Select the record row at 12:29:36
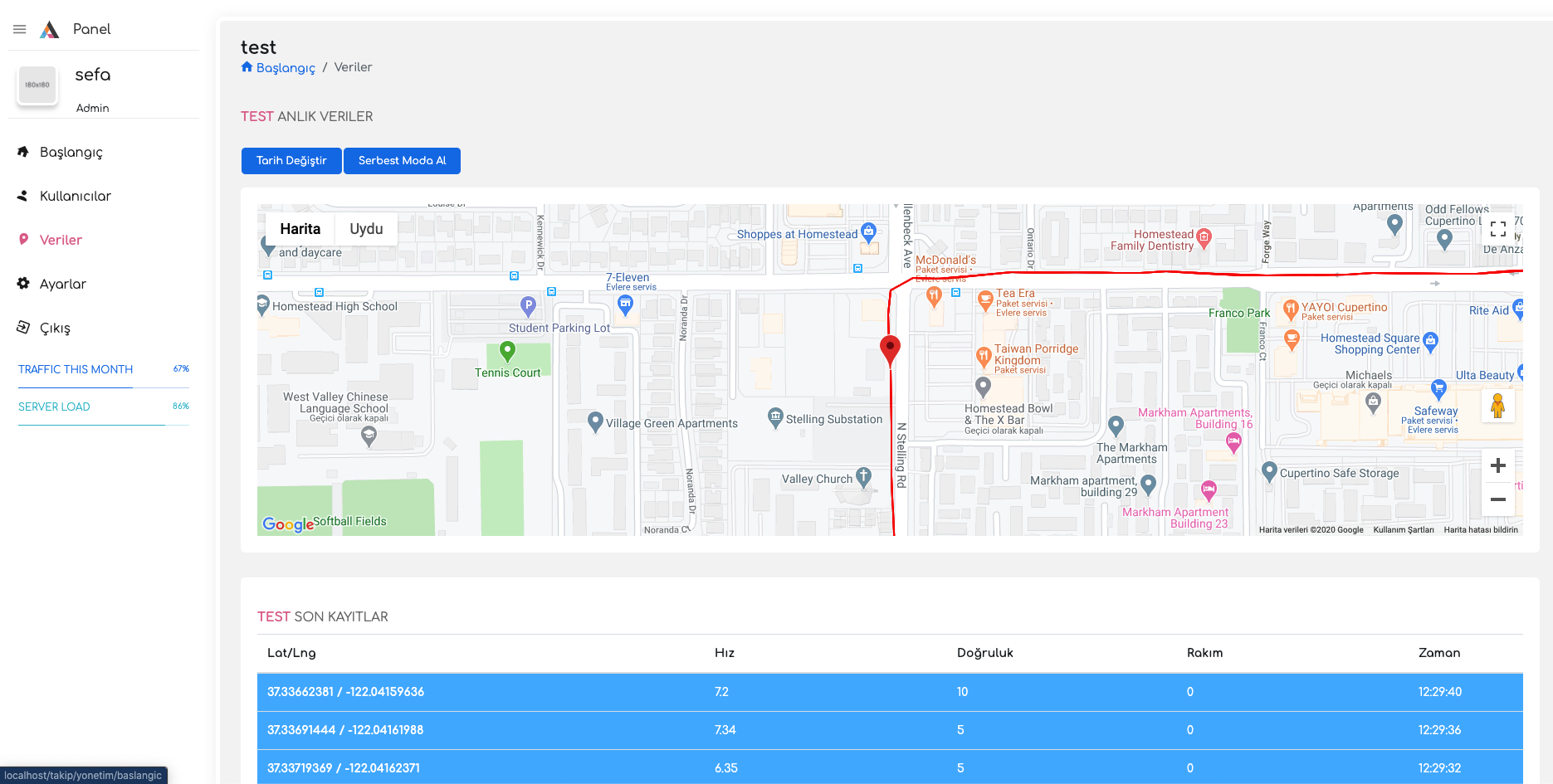Viewport: 1553px width, 784px height. (890, 730)
